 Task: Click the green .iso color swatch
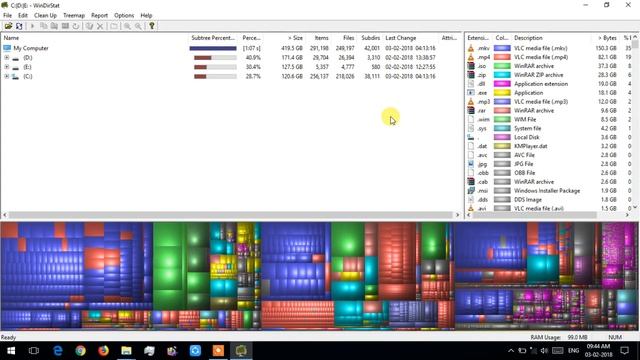pyautogui.click(x=502, y=66)
